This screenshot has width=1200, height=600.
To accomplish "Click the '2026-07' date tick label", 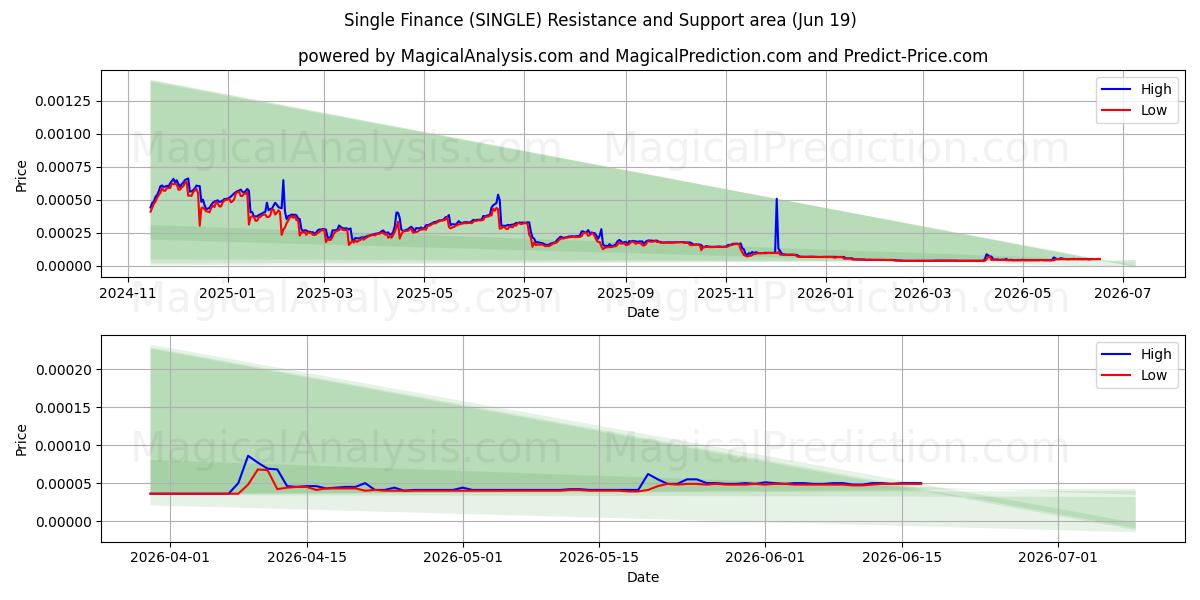I will [1124, 293].
